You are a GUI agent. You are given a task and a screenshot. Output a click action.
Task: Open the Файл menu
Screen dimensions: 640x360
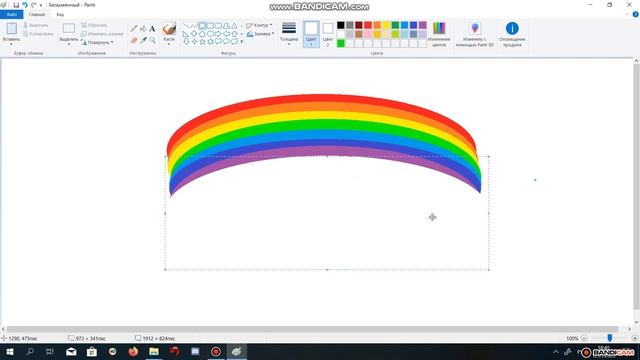coord(11,15)
